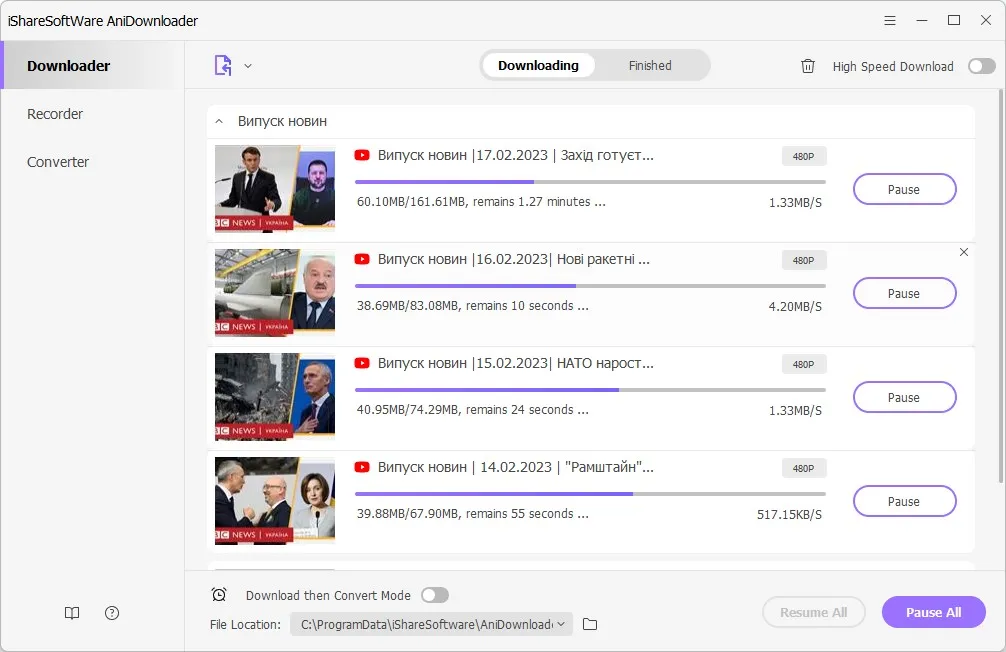Viewport: 1006px width, 652px height.
Task: Click the paste URL file icon
Action: [223, 65]
